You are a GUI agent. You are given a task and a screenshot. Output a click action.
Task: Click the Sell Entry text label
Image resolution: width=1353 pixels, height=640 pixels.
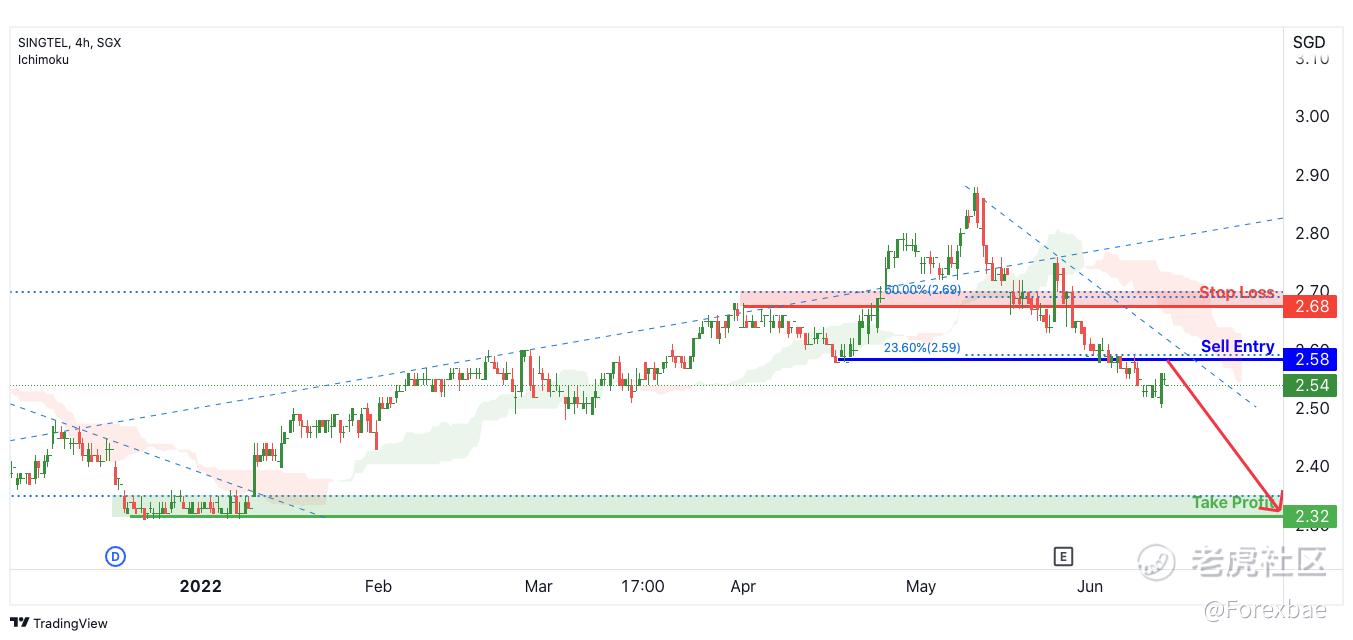1238,347
